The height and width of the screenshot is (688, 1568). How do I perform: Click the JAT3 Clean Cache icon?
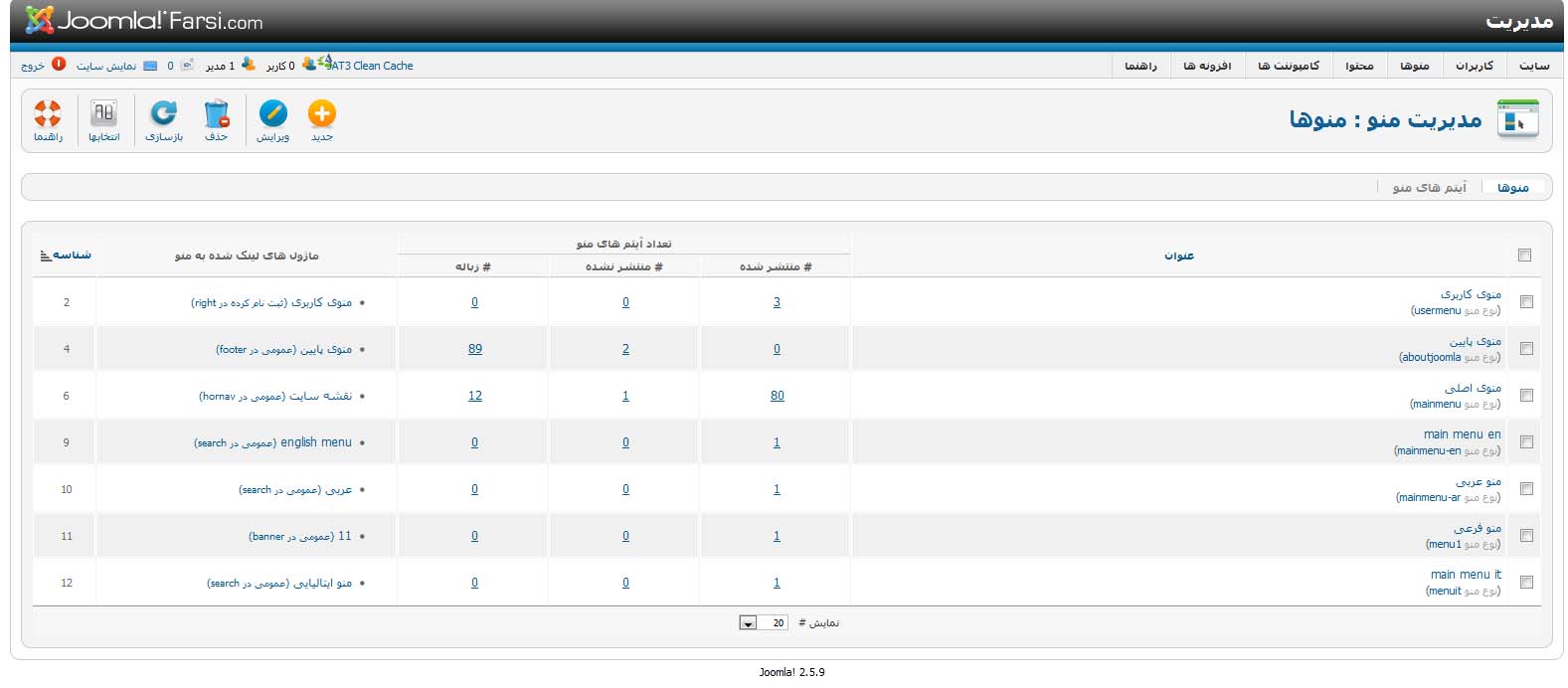(x=324, y=65)
